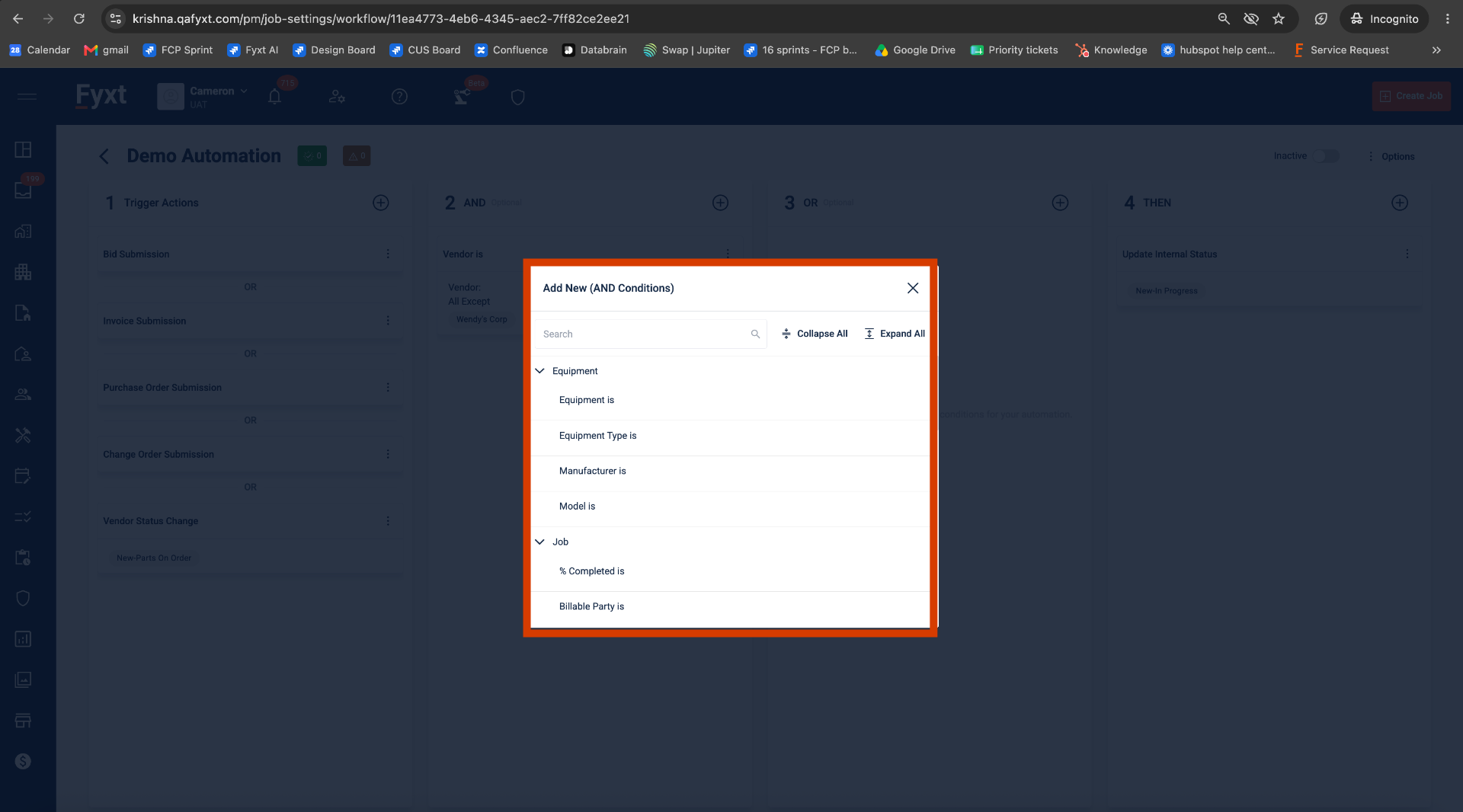
Task: Open the Beta robot-arm icon
Action: point(462,97)
